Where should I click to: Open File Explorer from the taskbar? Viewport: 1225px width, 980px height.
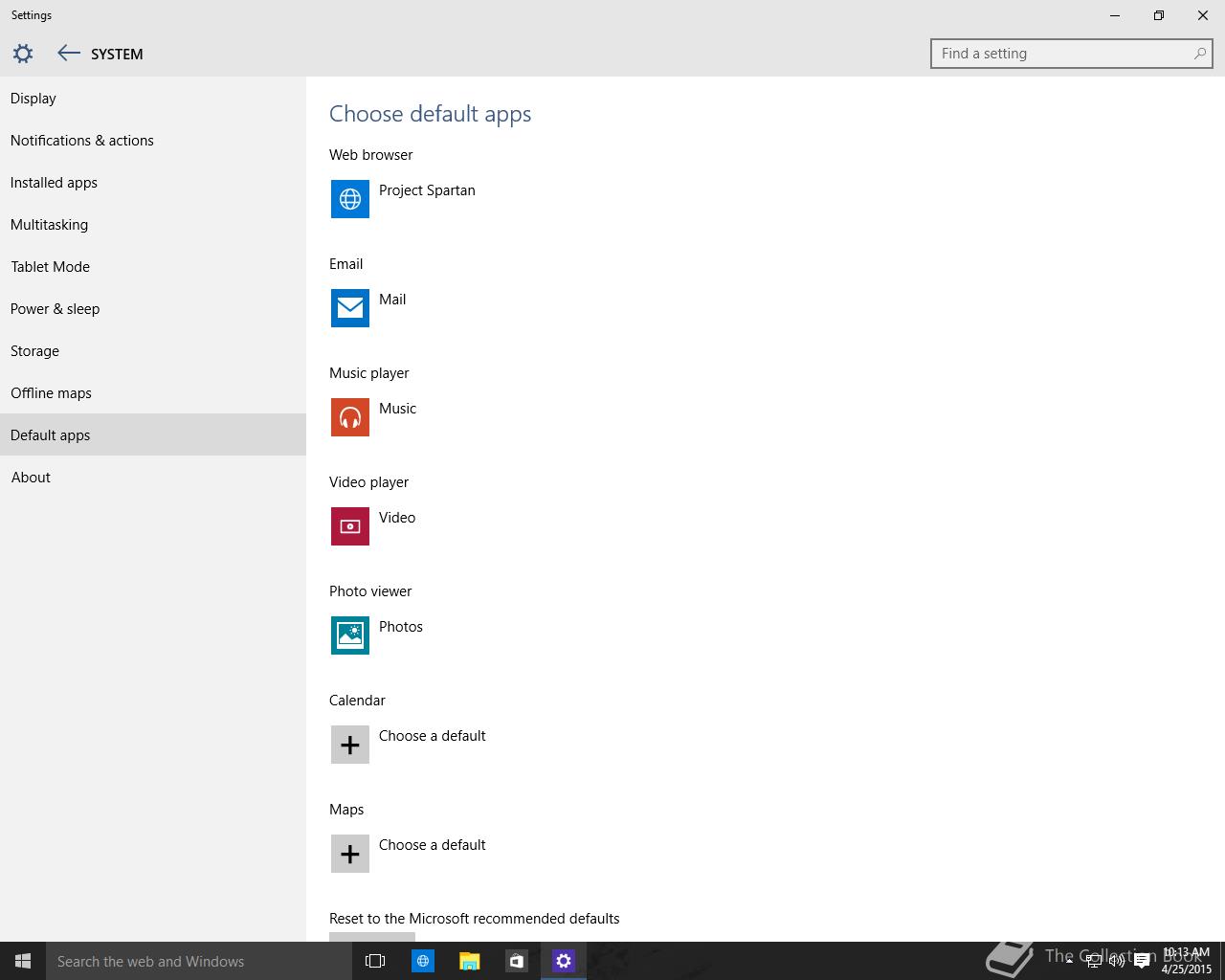[469, 961]
